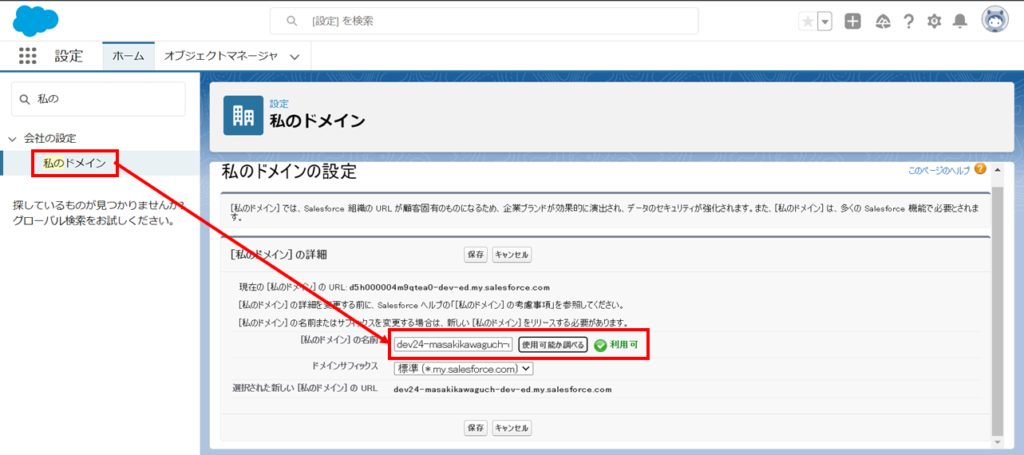View notifications via the bell icon
Image resolution: width=1024 pixels, height=455 pixels.
(960, 21)
